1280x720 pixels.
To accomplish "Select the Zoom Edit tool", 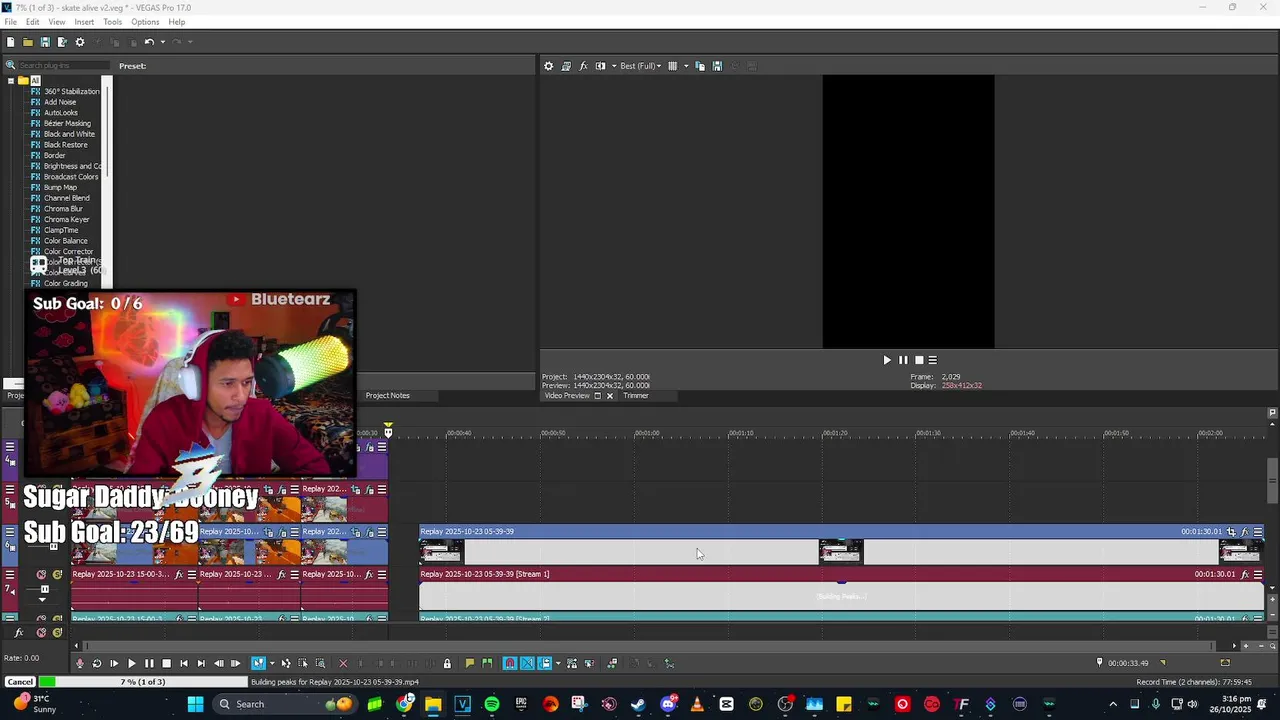I will tap(320, 663).
